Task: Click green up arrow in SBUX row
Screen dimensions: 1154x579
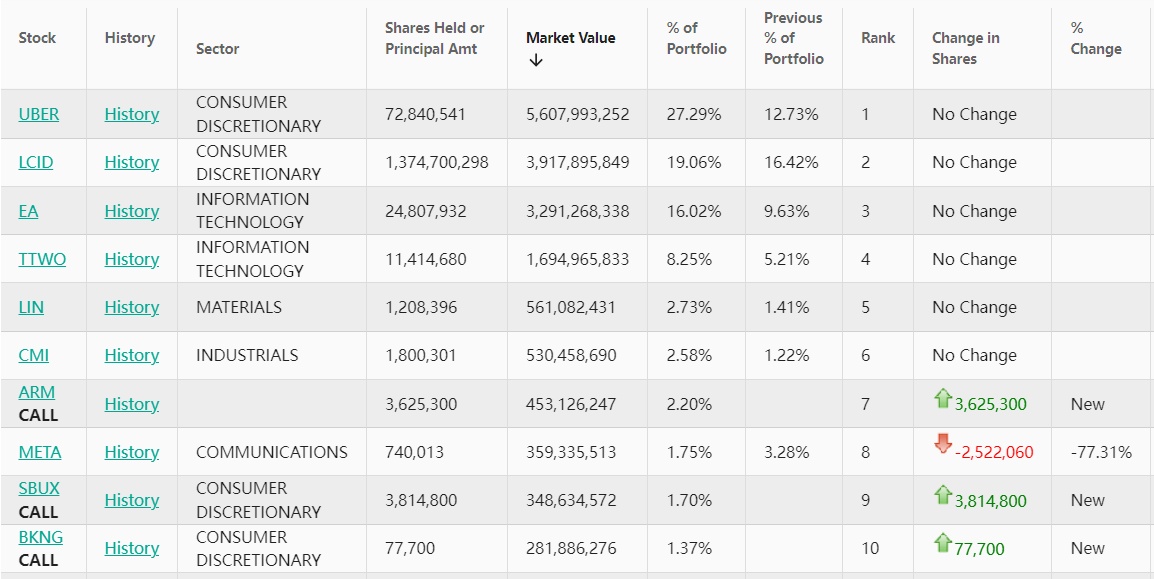Action: point(942,495)
